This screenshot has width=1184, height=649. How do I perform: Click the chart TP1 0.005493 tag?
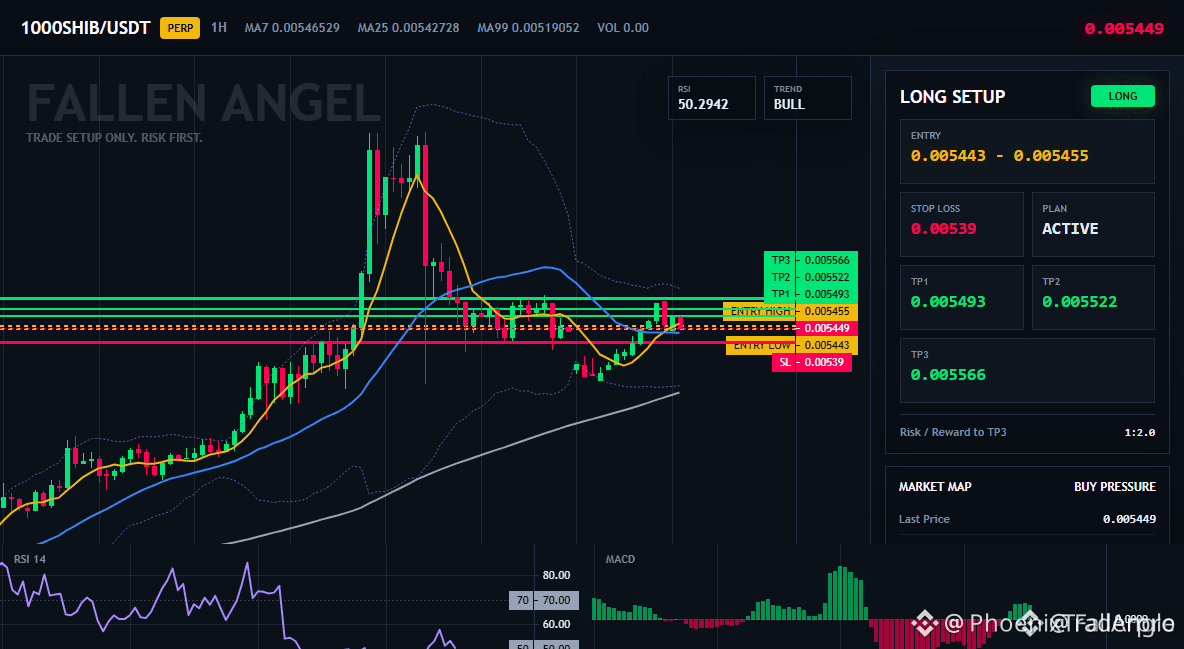point(811,294)
